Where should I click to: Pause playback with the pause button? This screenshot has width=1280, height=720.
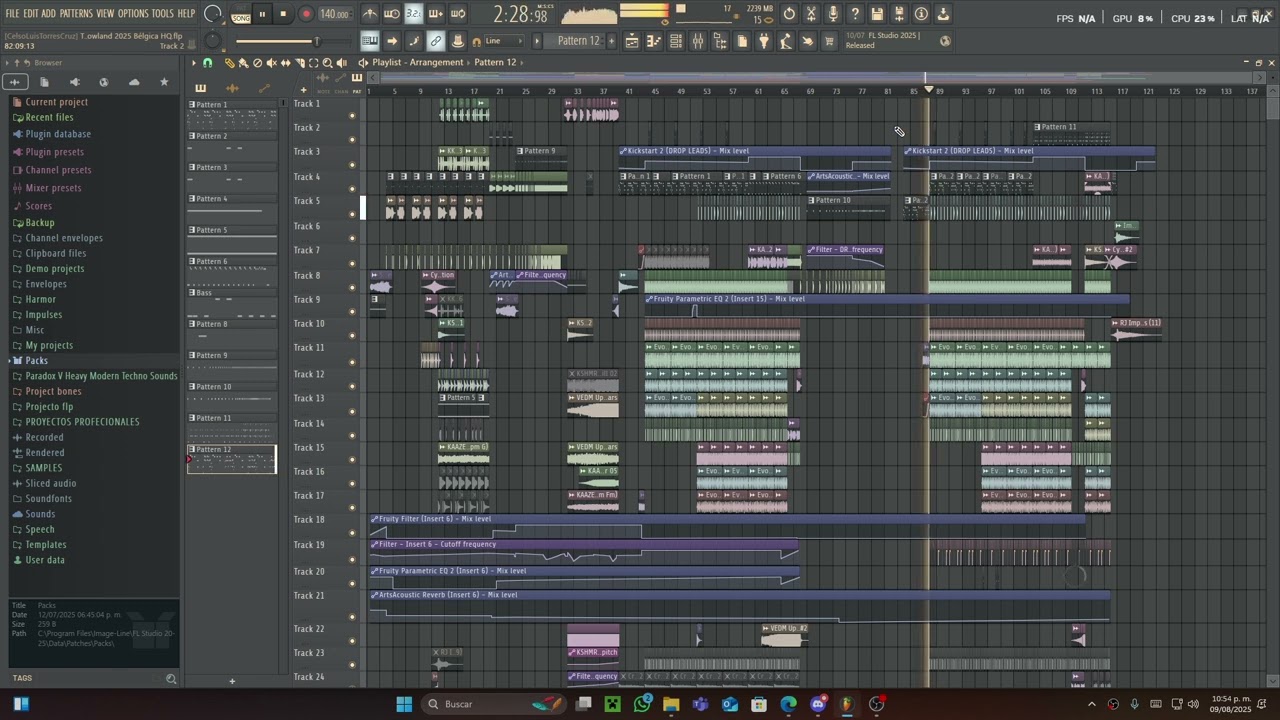point(262,14)
